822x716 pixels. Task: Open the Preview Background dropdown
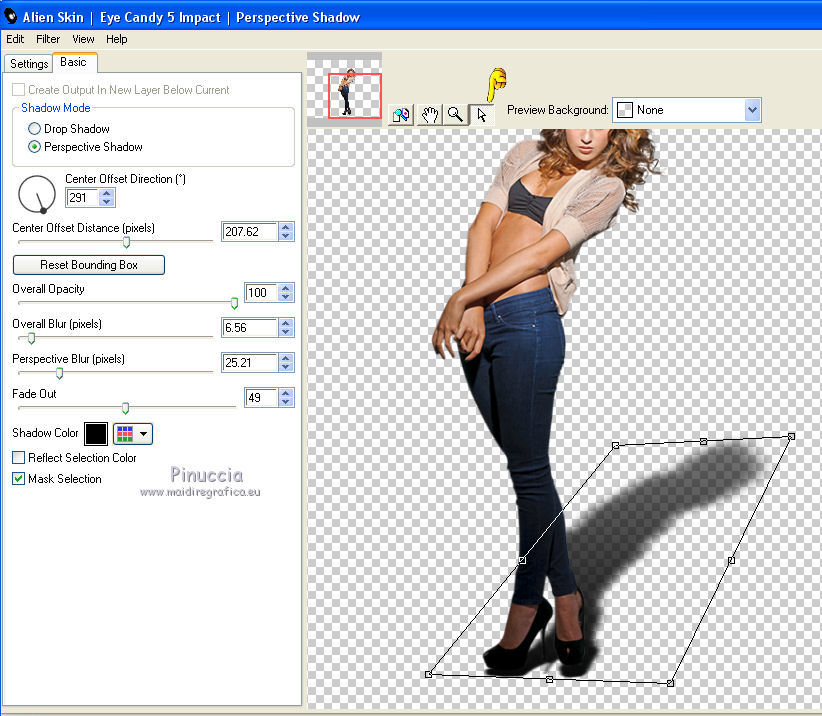(686, 110)
